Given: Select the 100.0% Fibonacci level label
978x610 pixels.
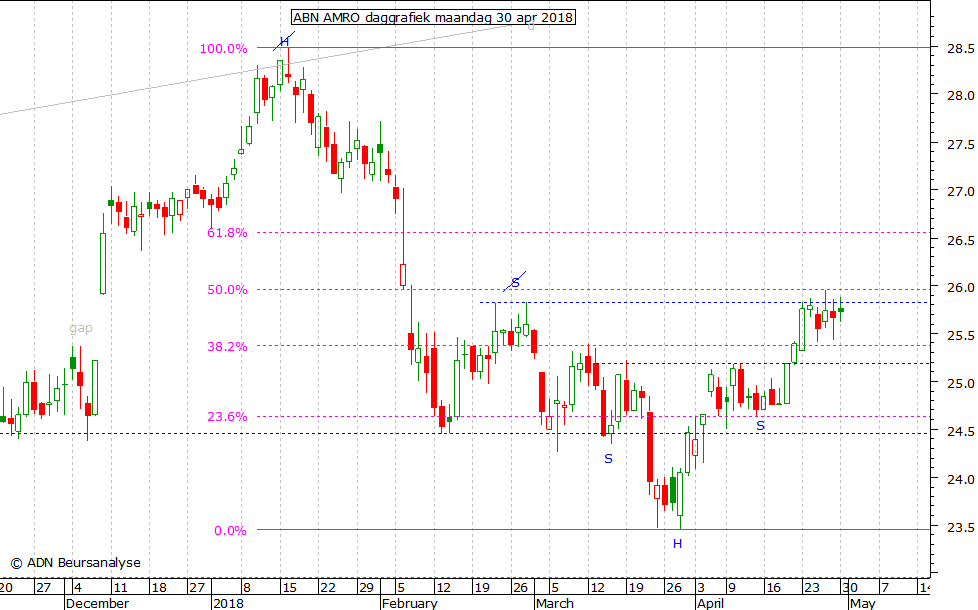Looking at the screenshot, I should [223, 49].
